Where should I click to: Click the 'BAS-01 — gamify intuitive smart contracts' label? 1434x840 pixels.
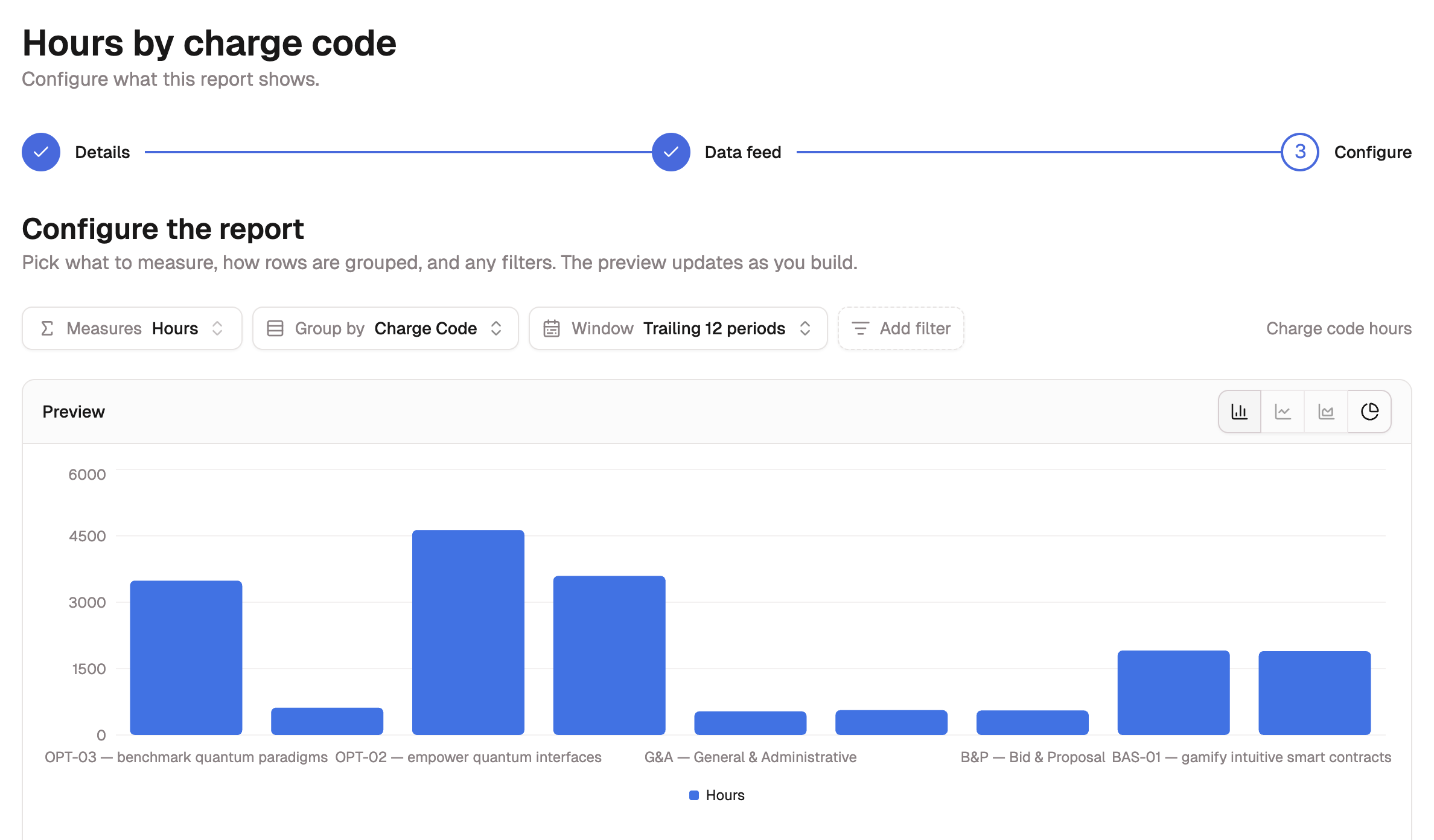point(1252,757)
